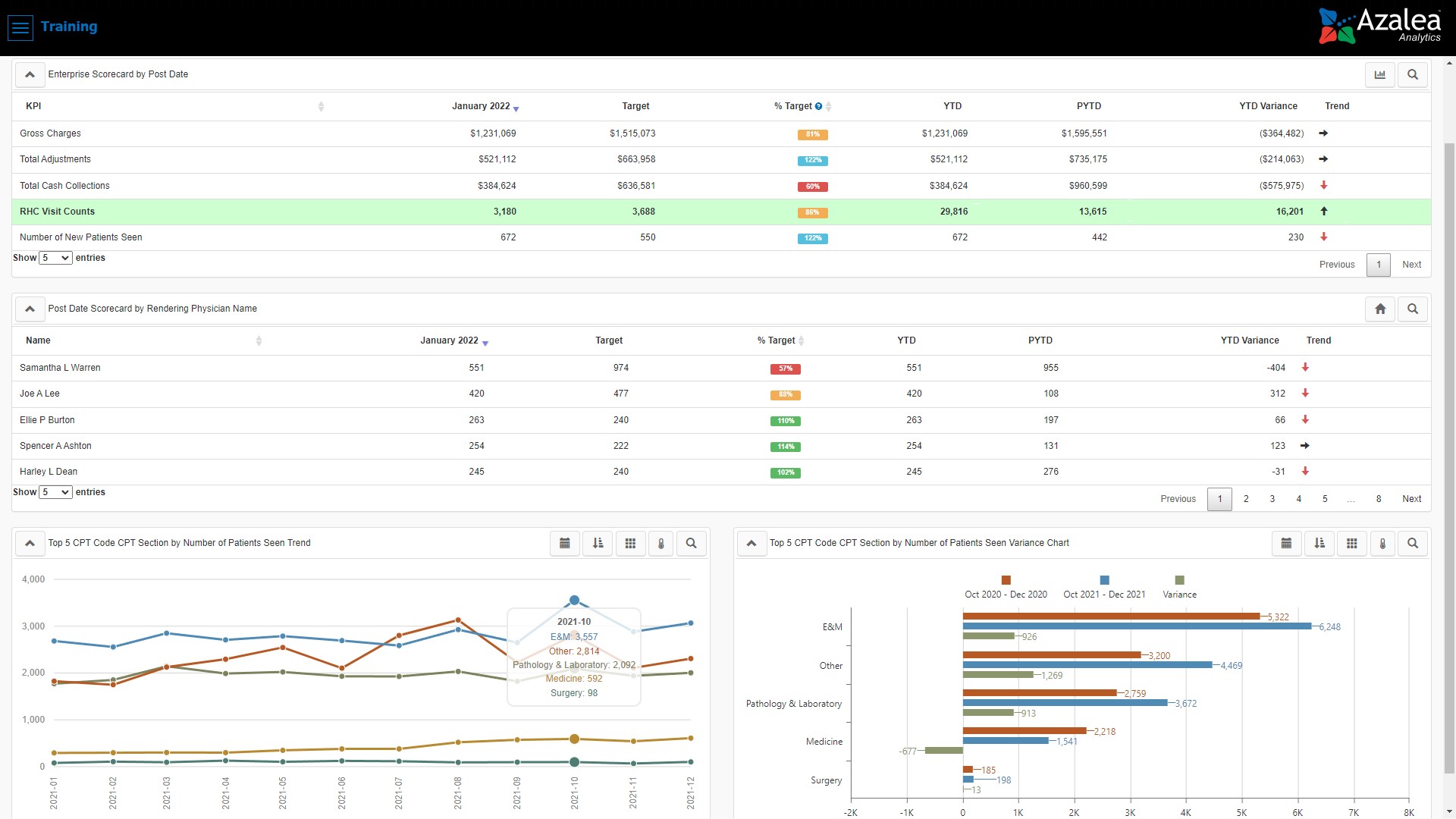Open the calendar icon on the Trend chart toolbar
This screenshot has height=819, width=1456.
coord(564,543)
